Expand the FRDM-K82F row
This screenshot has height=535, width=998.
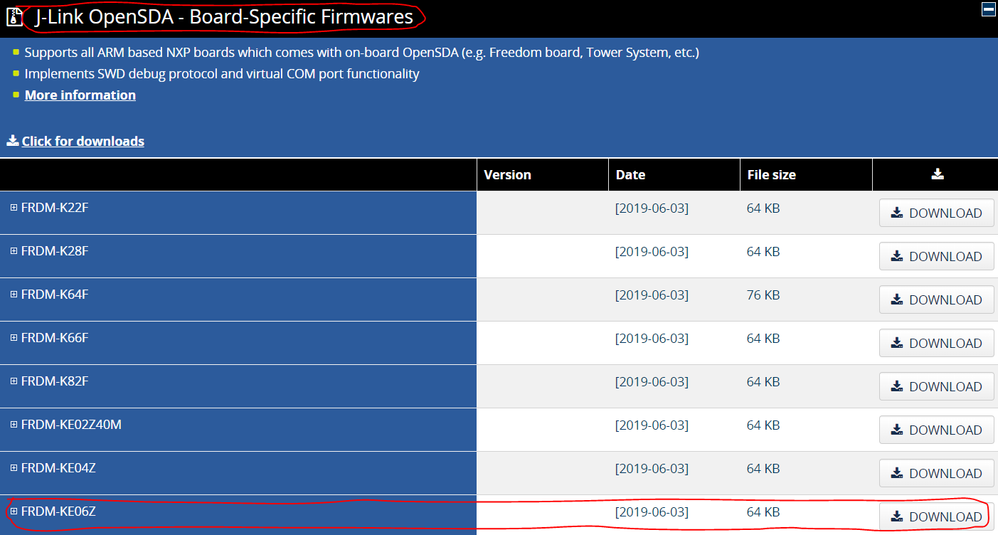coord(13,380)
